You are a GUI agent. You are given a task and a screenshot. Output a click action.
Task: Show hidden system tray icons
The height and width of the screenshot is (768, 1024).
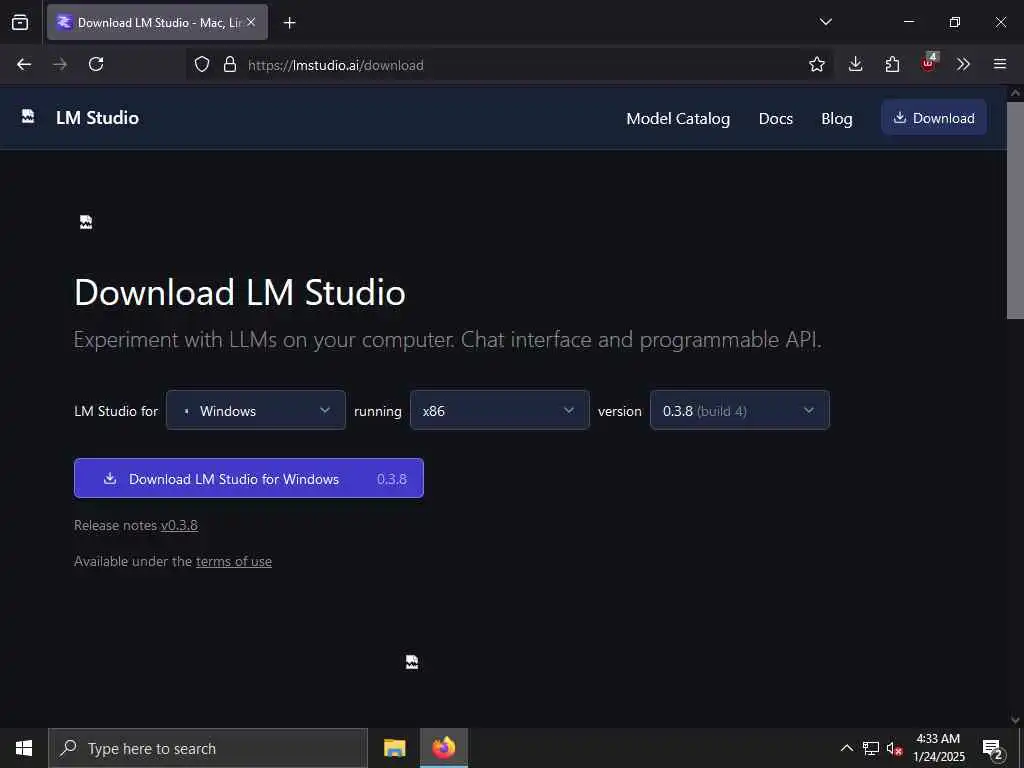click(x=846, y=748)
